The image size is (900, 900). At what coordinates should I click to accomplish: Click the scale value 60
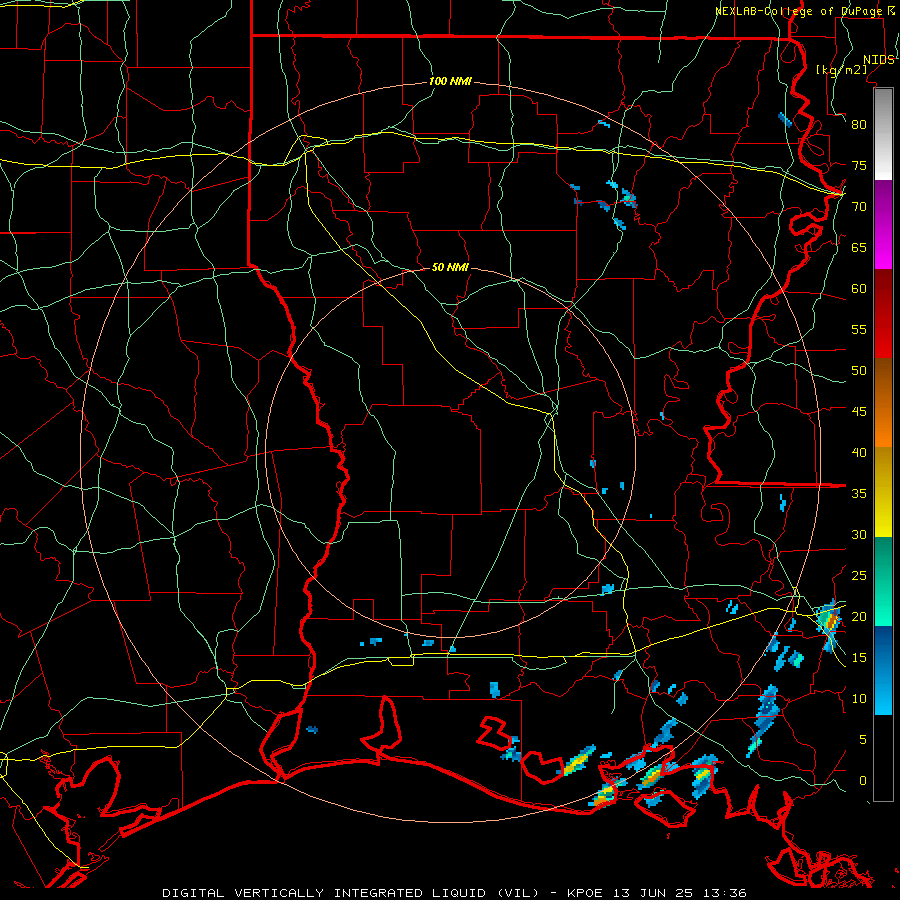859,289
